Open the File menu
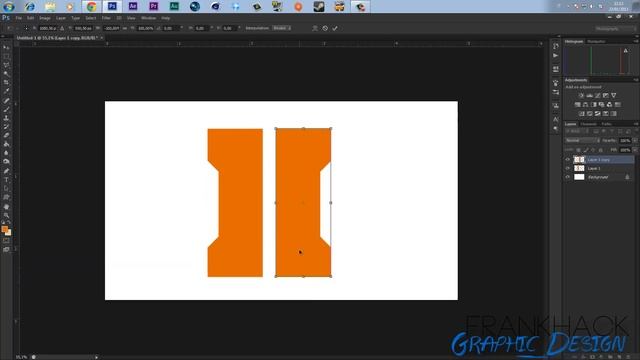The height and width of the screenshot is (360, 640). [x=19, y=18]
